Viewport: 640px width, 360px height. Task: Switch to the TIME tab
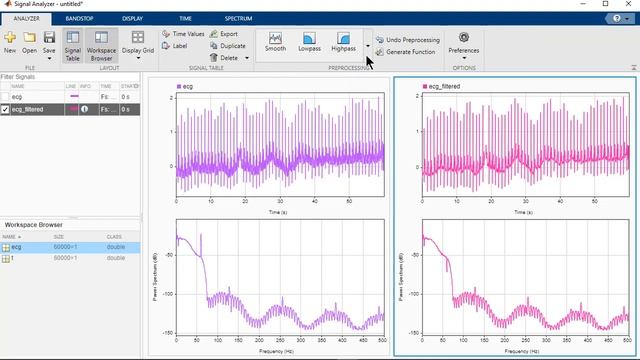click(x=185, y=18)
